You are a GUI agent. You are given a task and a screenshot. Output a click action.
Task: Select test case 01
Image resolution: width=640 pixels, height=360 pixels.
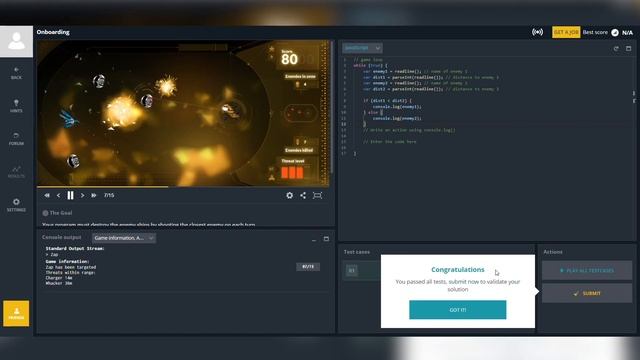pyautogui.click(x=352, y=270)
